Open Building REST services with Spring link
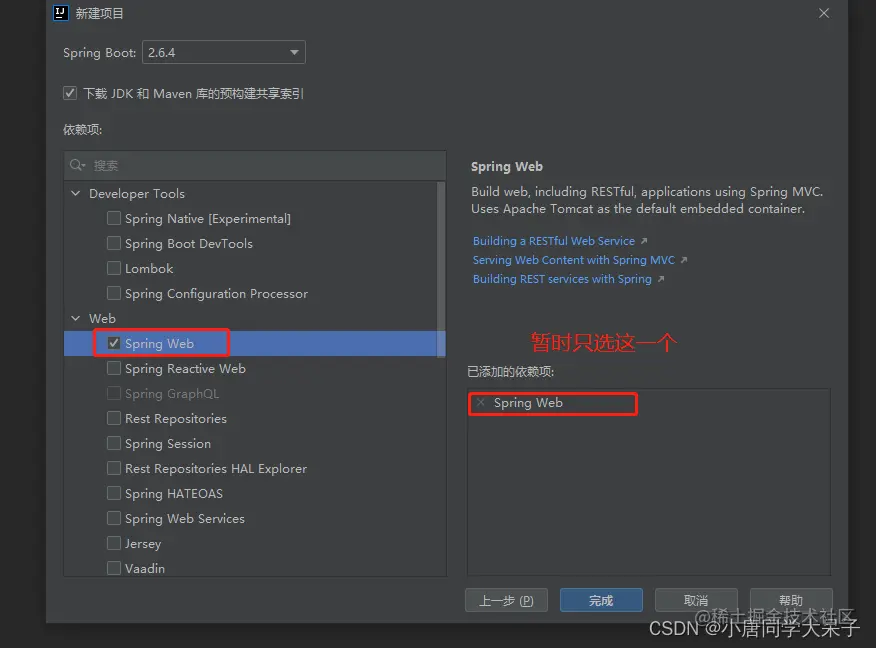The image size is (876, 648). point(562,279)
